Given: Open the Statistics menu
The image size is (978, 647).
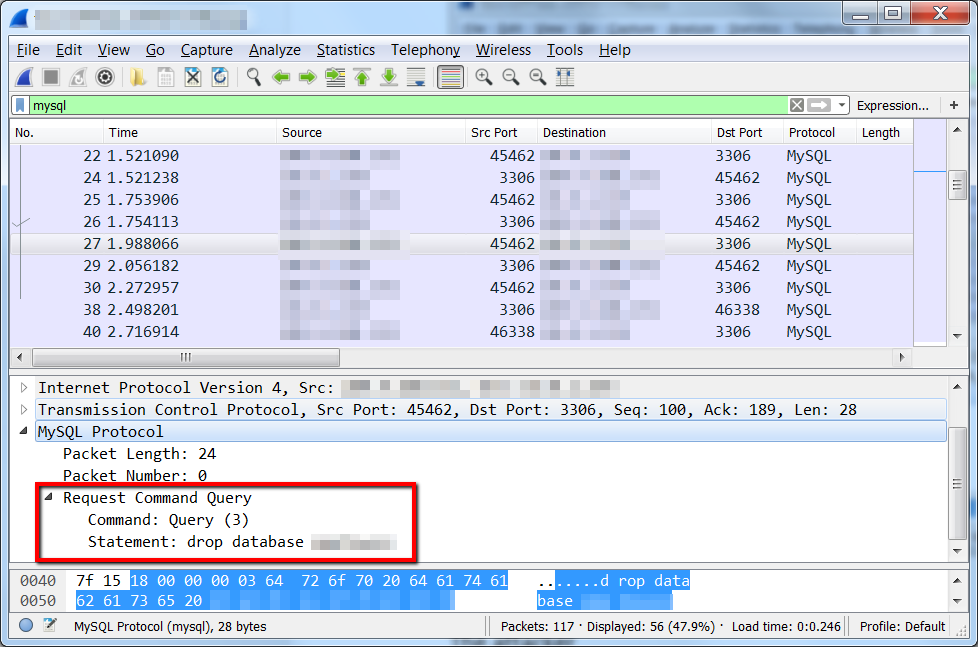Looking at the screenshot, I should pyautogui.click(x=346, y=50).
